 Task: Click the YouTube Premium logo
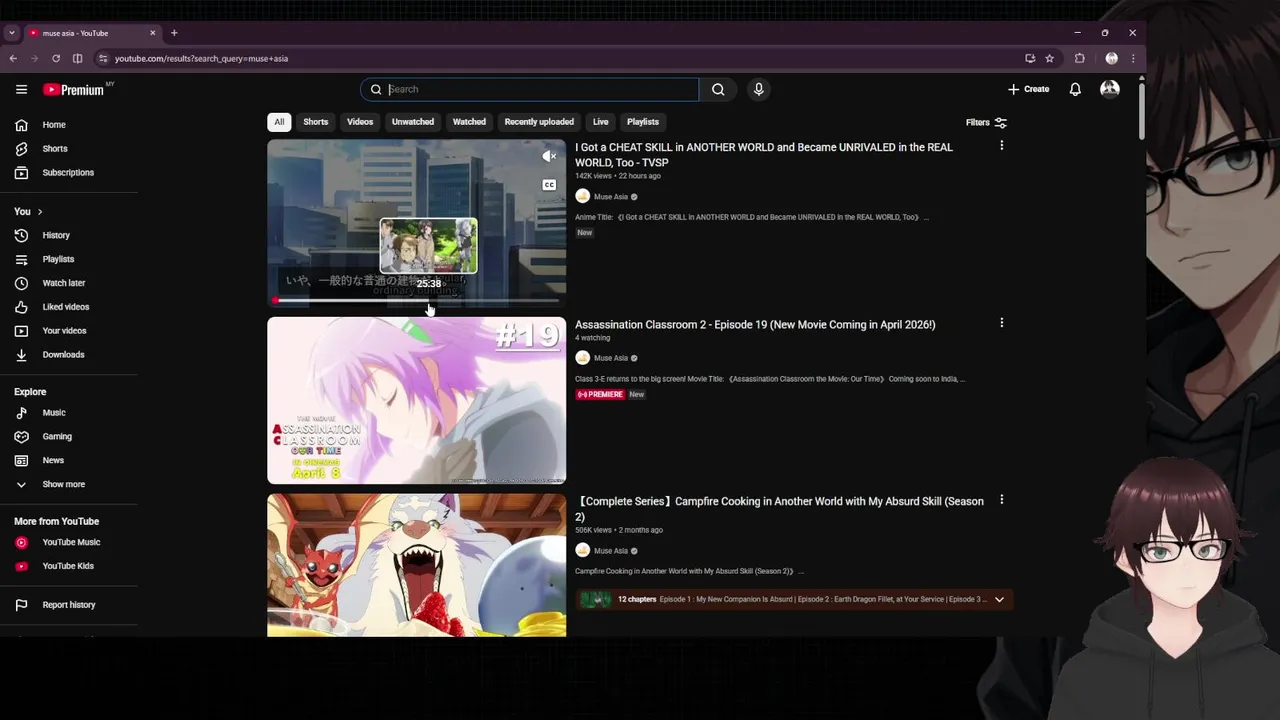[x=73, y=90]
